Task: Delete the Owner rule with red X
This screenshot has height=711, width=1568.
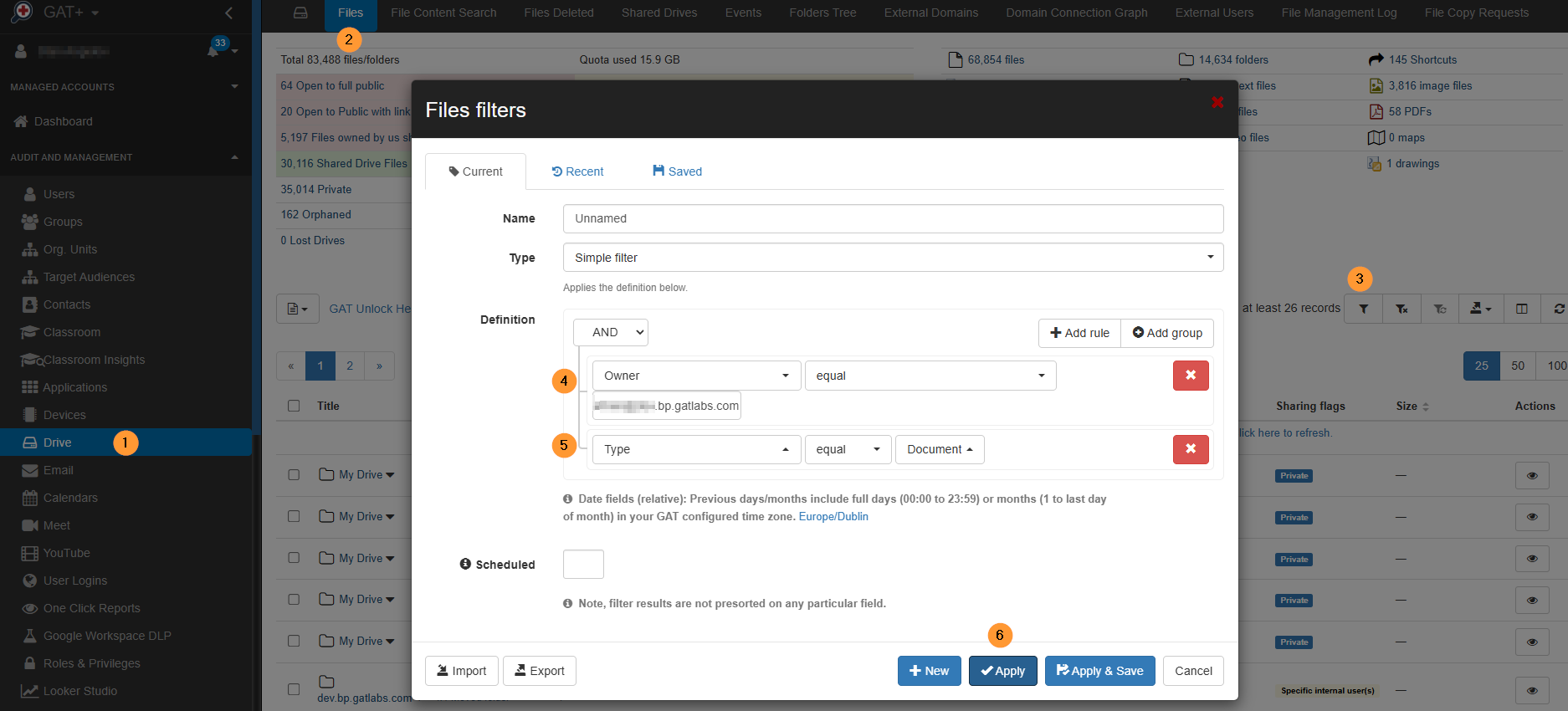Action: click(1190, 376)
